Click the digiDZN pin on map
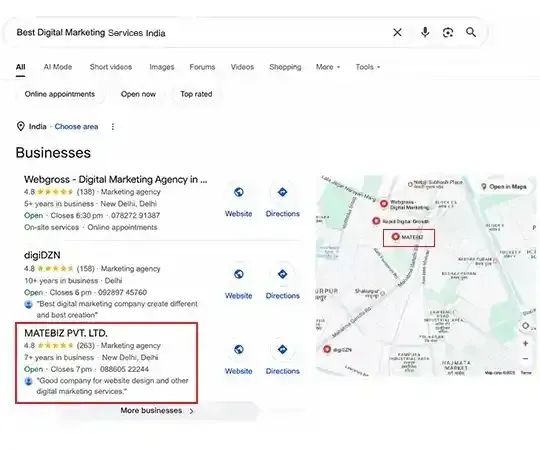 point(327,349)
